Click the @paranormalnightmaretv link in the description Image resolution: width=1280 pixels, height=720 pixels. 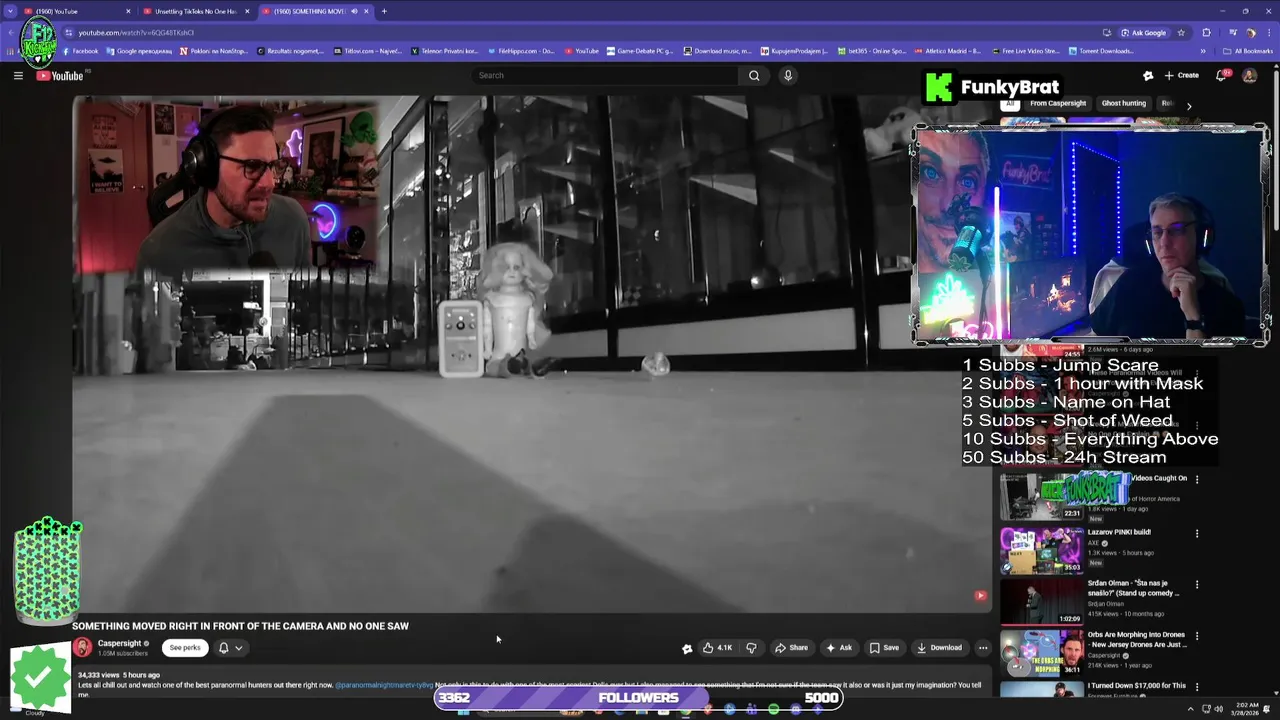tap(384, 685)
